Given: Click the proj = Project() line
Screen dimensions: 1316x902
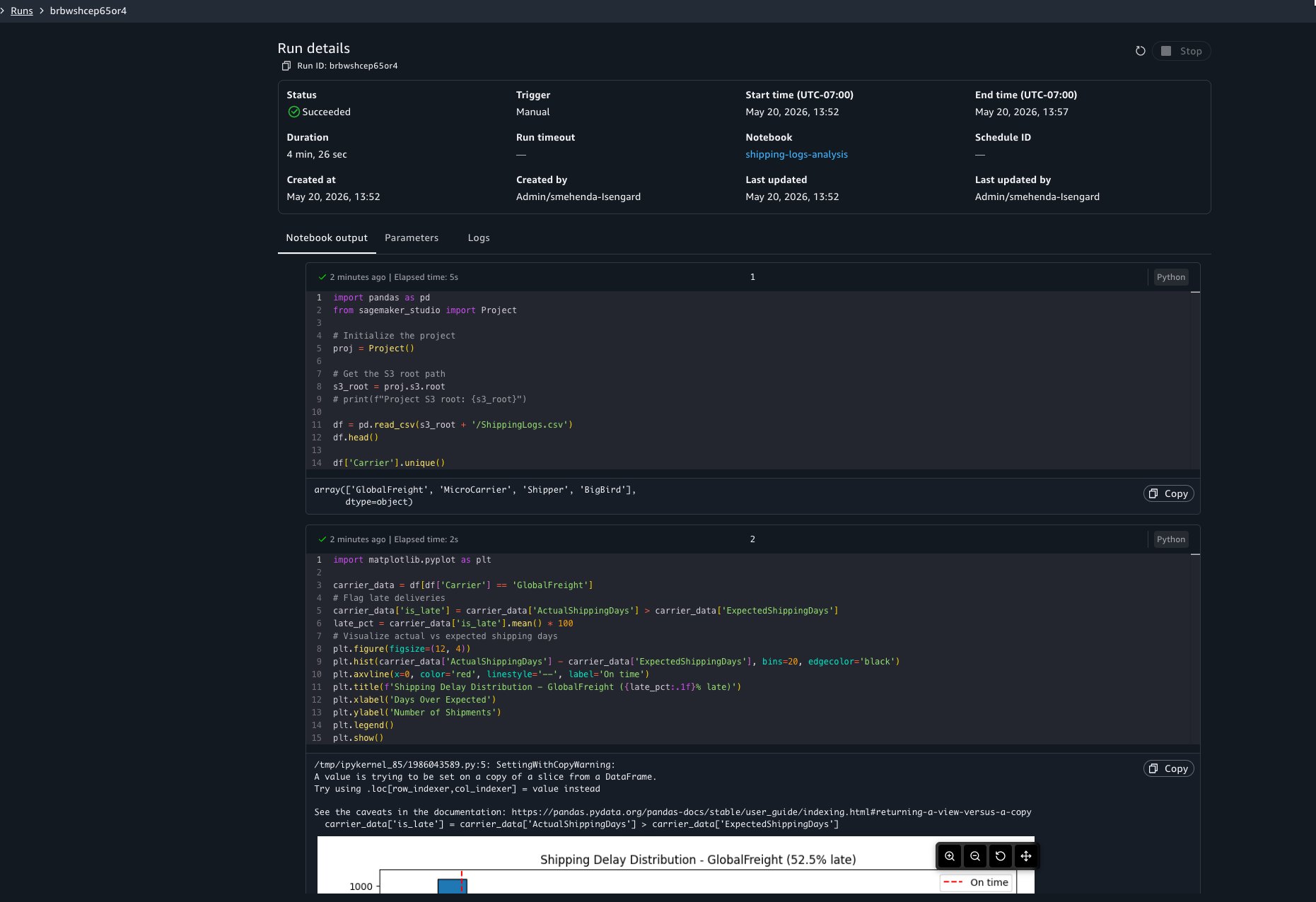Looking at the screenshot, I should (x=373, y=348).
